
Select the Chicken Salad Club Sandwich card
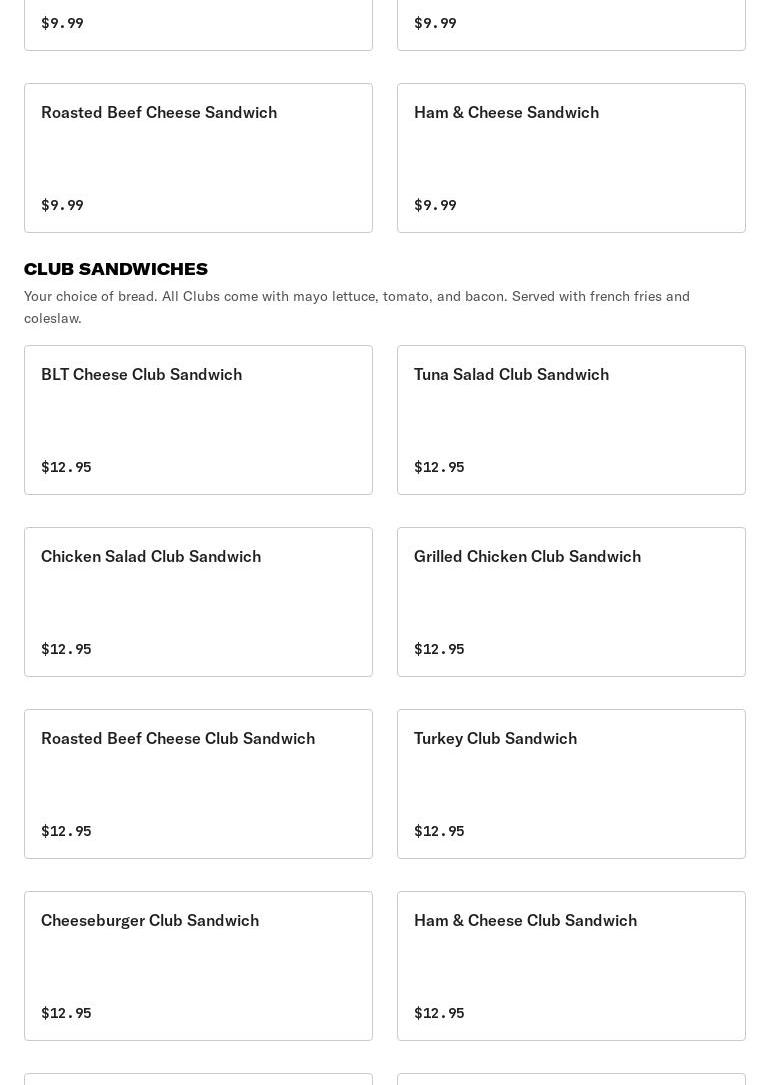(151, 557)
